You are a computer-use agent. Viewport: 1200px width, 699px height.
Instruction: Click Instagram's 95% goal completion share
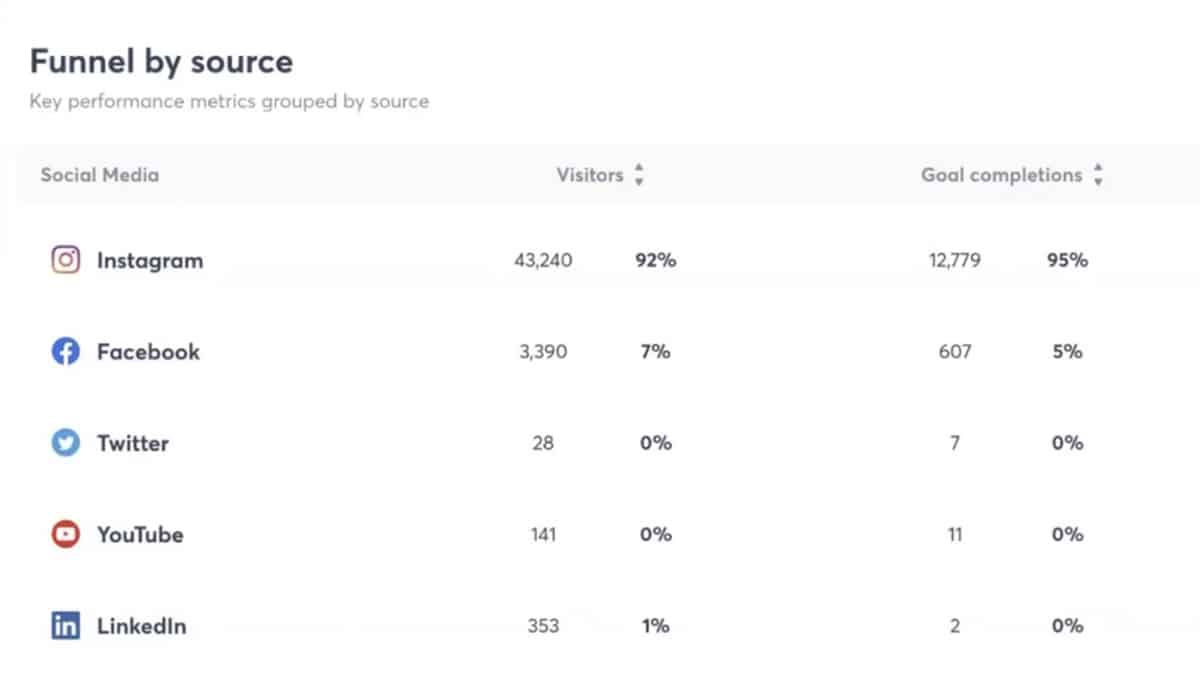pos(1067,261)
